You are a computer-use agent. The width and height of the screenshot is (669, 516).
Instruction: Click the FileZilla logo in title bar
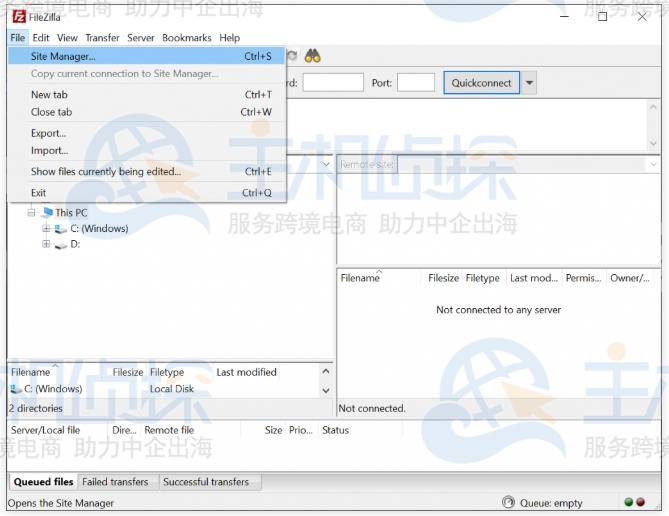19,17
